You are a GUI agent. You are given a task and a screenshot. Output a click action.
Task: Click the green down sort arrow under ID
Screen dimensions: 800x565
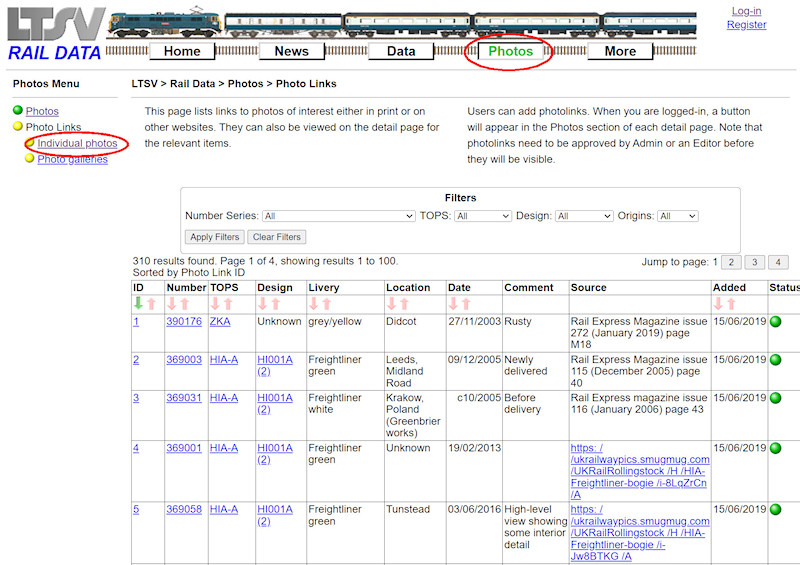(x=138, y=303)
